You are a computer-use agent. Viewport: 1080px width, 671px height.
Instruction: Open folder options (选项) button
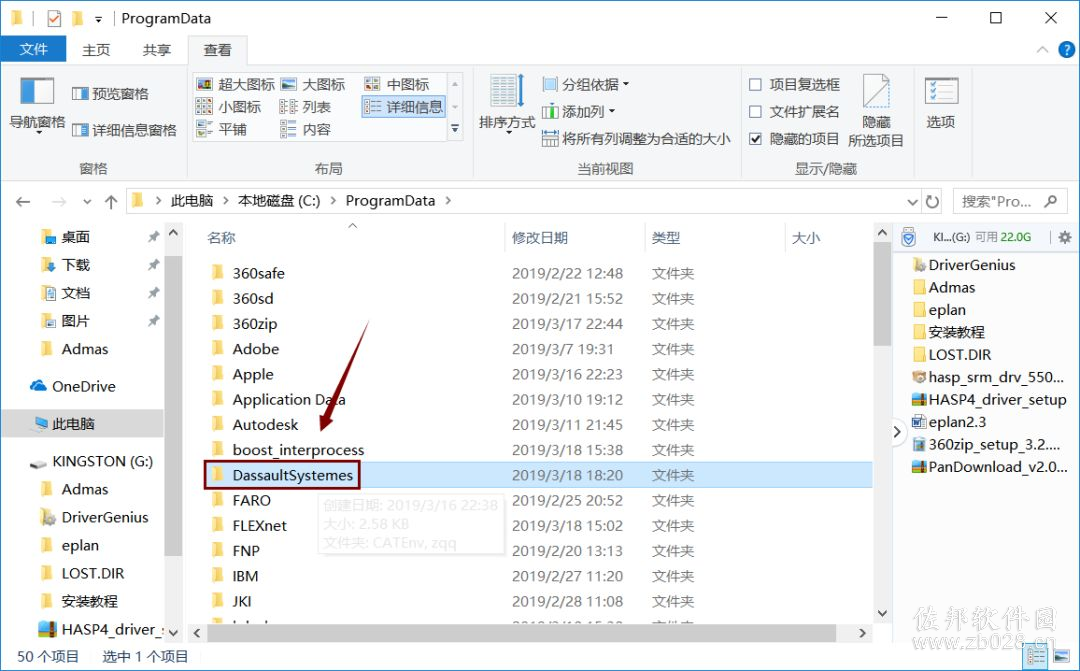point(941,103)
